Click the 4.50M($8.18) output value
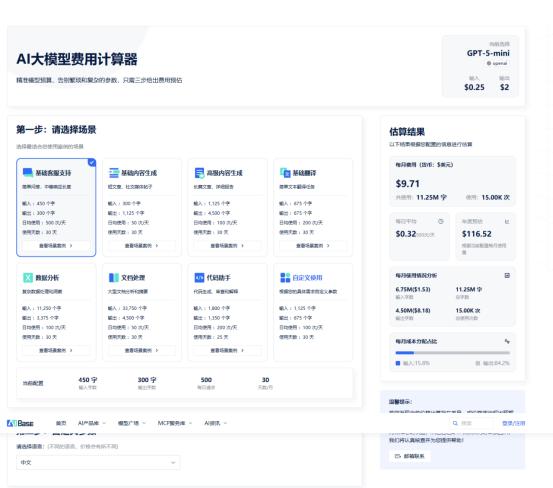Viewport: 553px width, 488px height. [x=413, y=311]
